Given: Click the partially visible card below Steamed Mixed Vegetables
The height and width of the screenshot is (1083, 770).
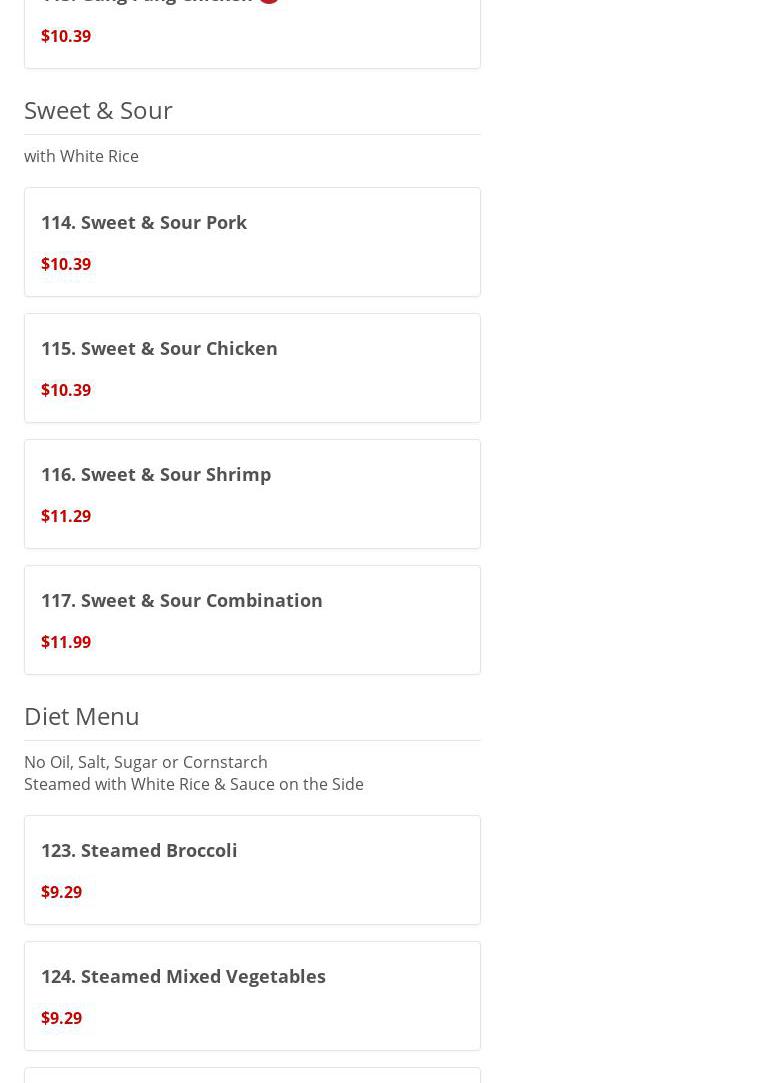Looking at the screenshot, I should [x=252, y=1075].
